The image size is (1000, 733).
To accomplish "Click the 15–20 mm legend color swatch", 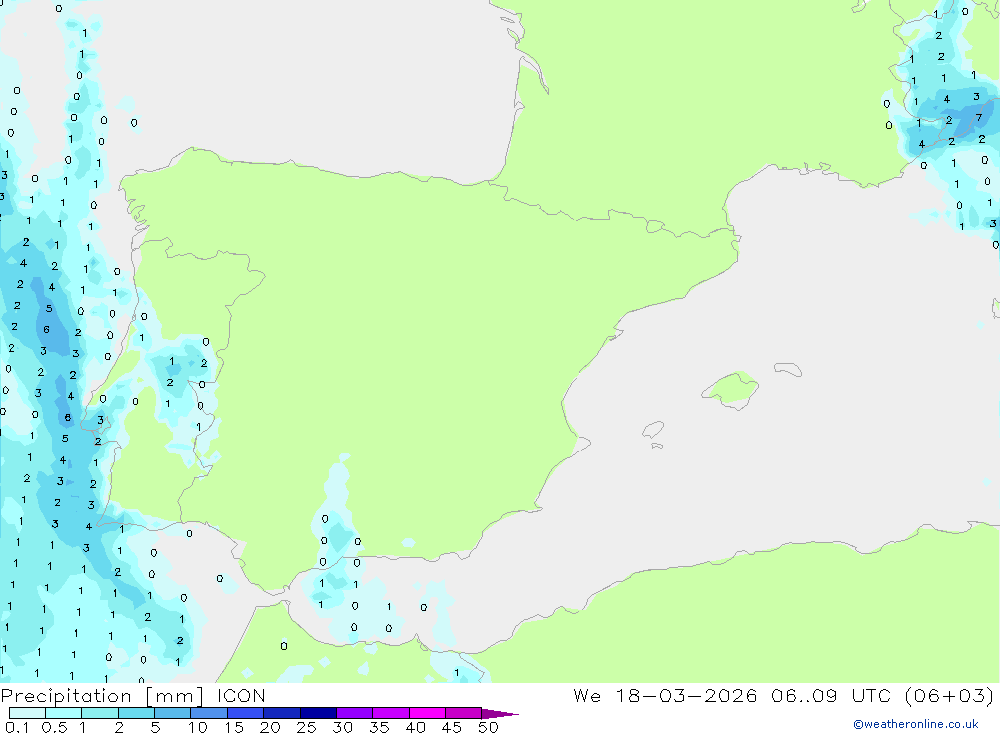I will [246, 713].
